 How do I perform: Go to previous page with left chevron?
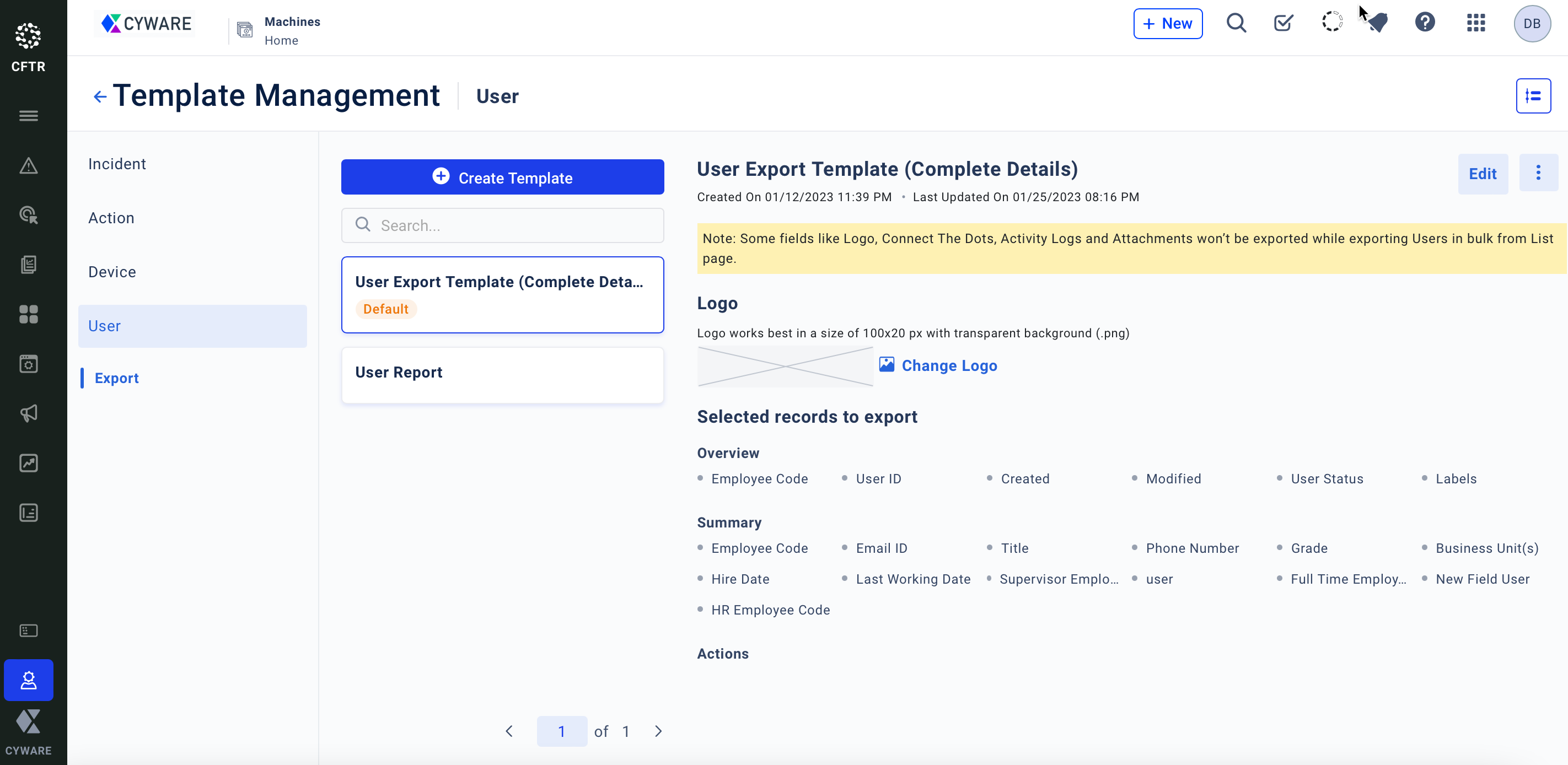pyautogui.click(x=509, y=731)
